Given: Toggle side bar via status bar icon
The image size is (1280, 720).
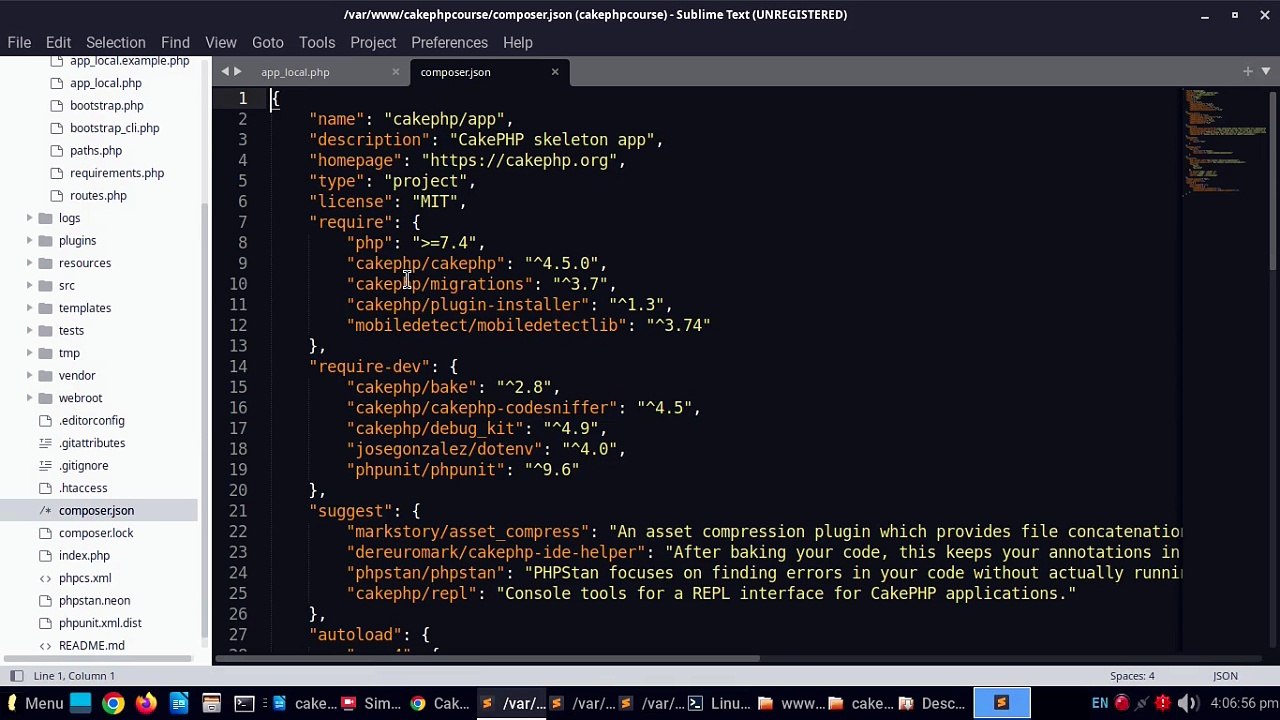Looking at the screenshot, I should pyautogui.click(x=16, y=676).
